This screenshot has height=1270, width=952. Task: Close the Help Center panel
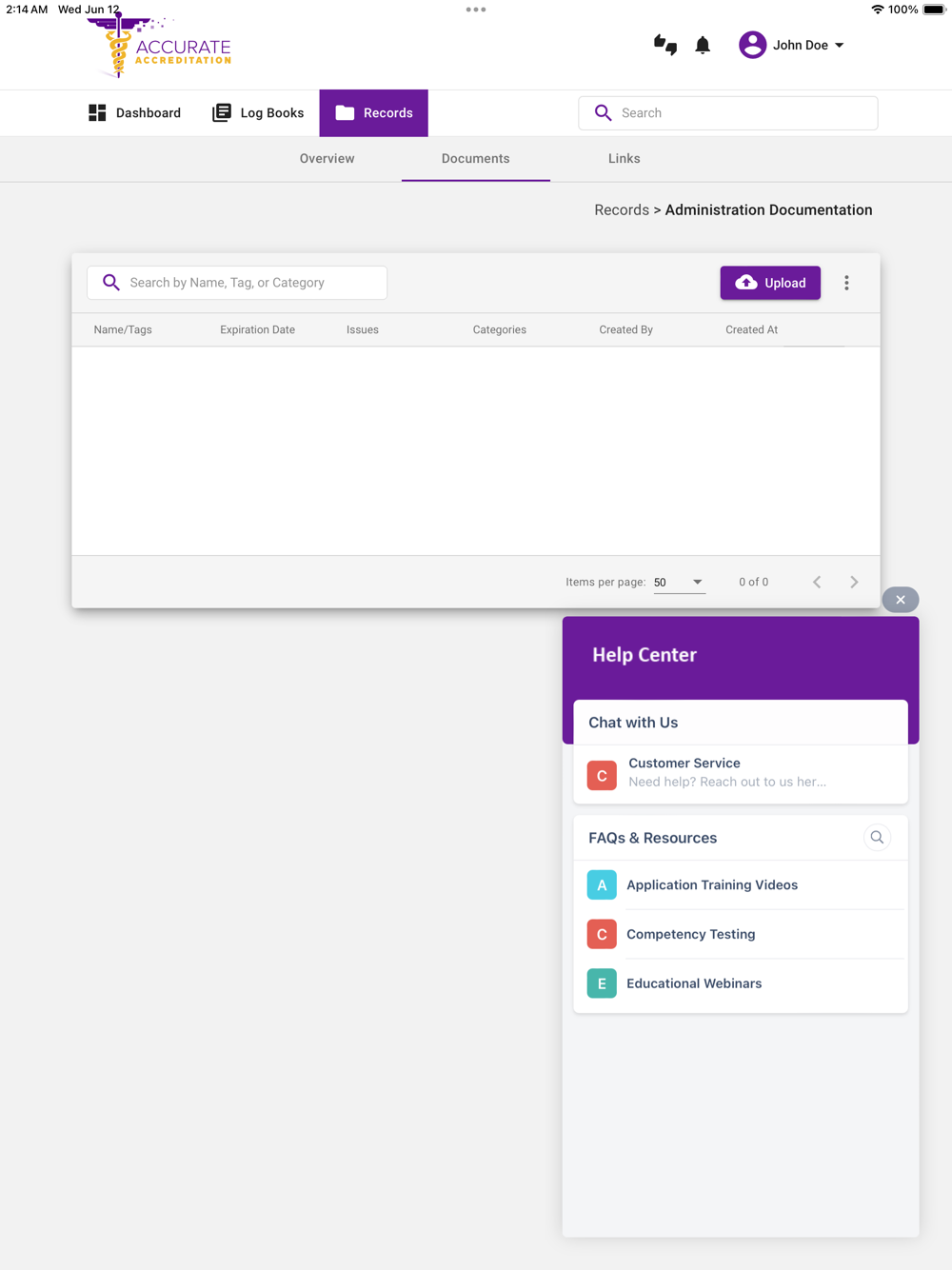pyautogui.click(x=901, y=600)
